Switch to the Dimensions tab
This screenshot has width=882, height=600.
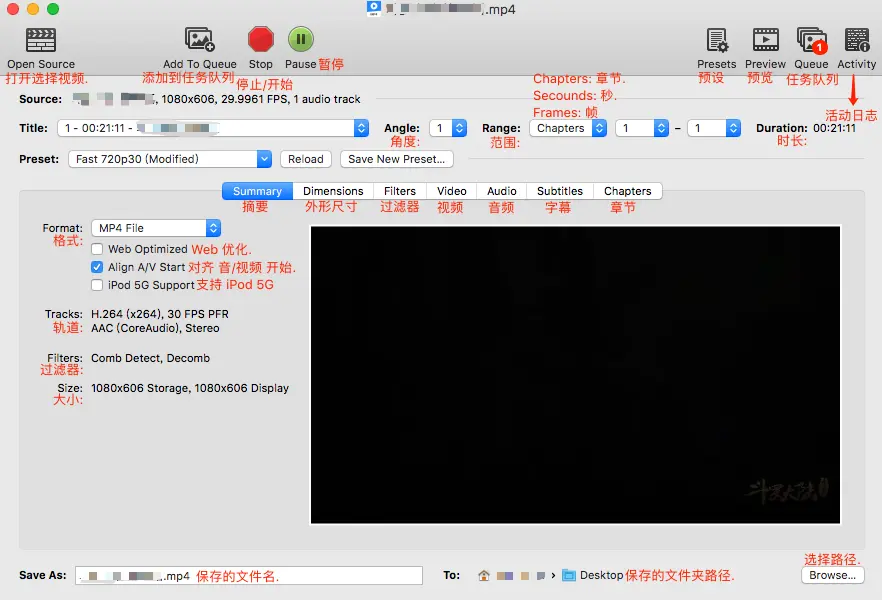[x=333, y=191]
